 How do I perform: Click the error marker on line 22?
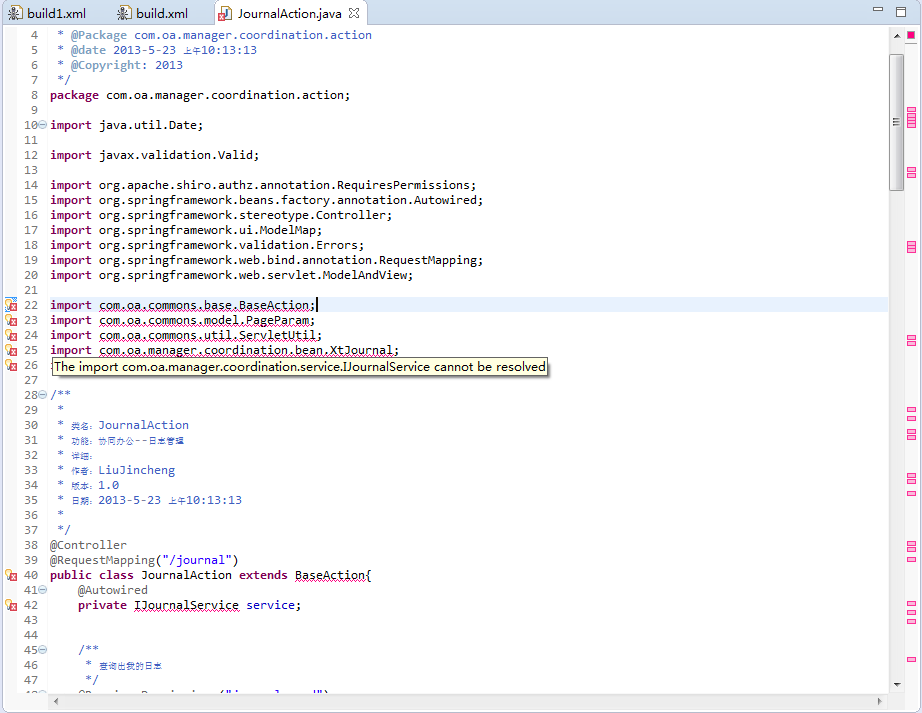(x=11, y=305)
